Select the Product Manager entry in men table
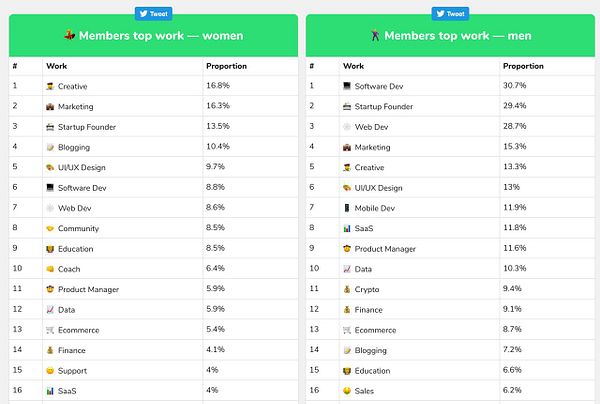600x404 pixels. 385,249
